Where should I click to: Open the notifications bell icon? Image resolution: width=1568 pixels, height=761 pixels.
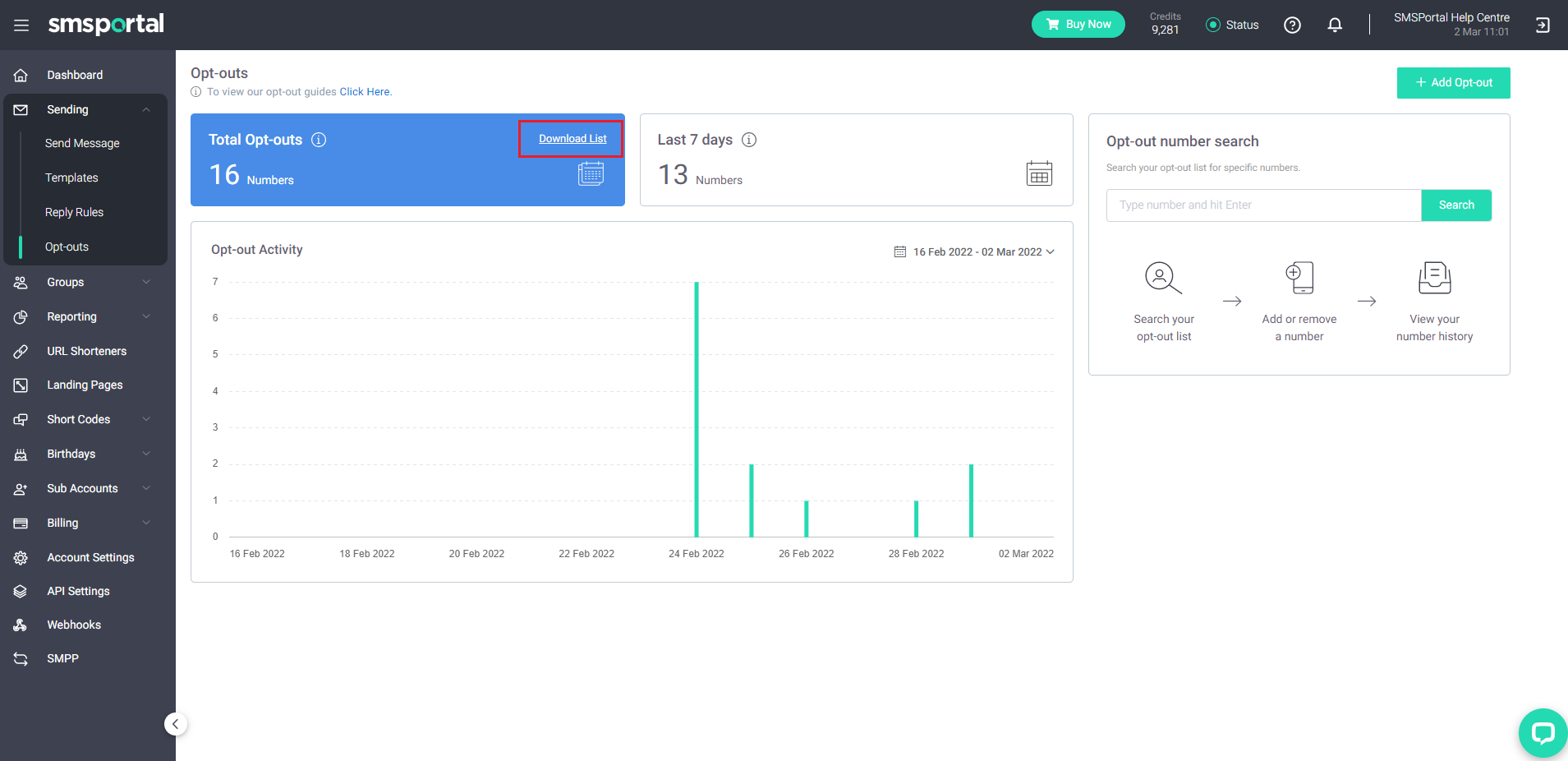pyautogui.click(x=1335, y=25)
